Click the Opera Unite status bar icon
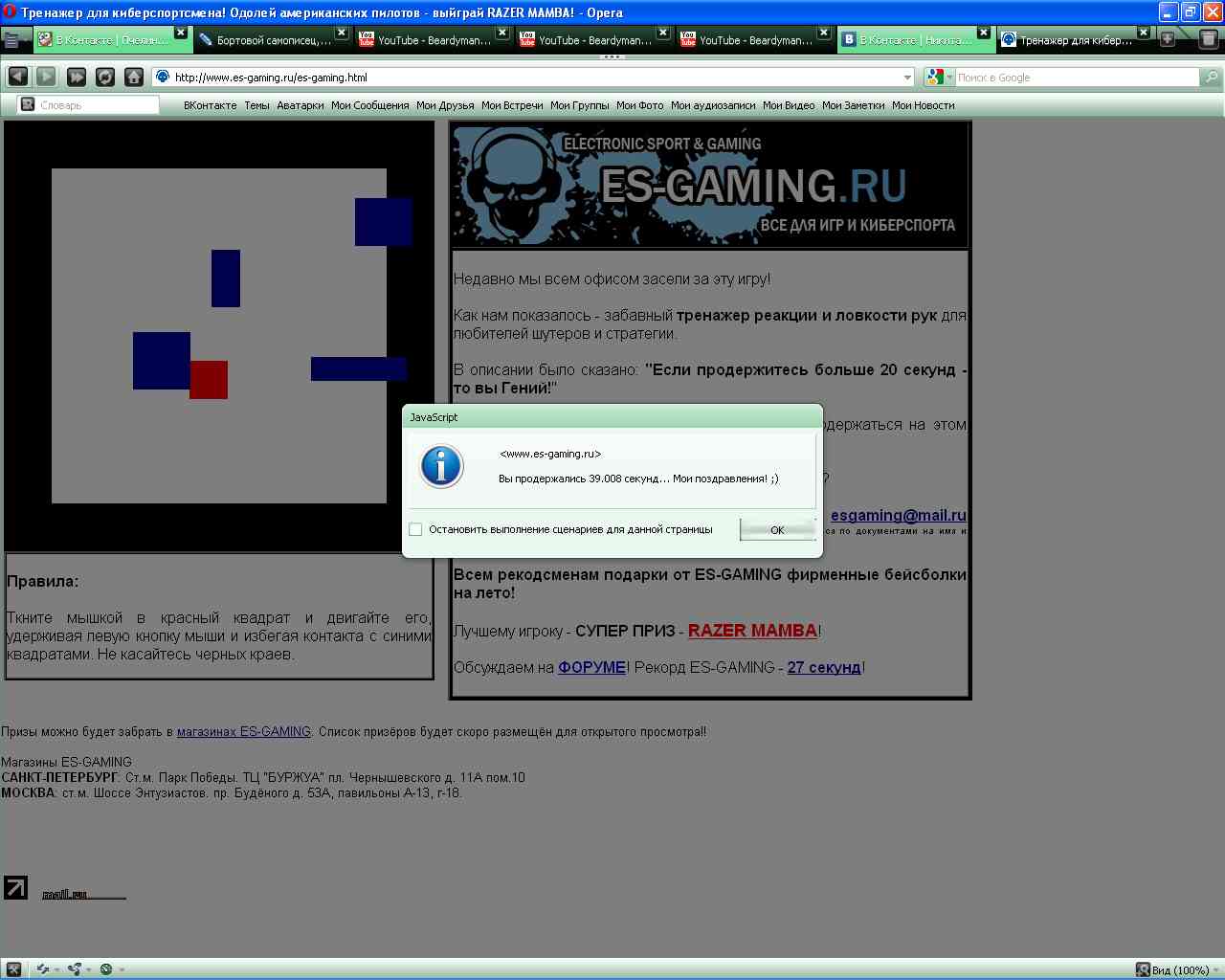Screen dimensions: 1225x980 click(74, 969)
